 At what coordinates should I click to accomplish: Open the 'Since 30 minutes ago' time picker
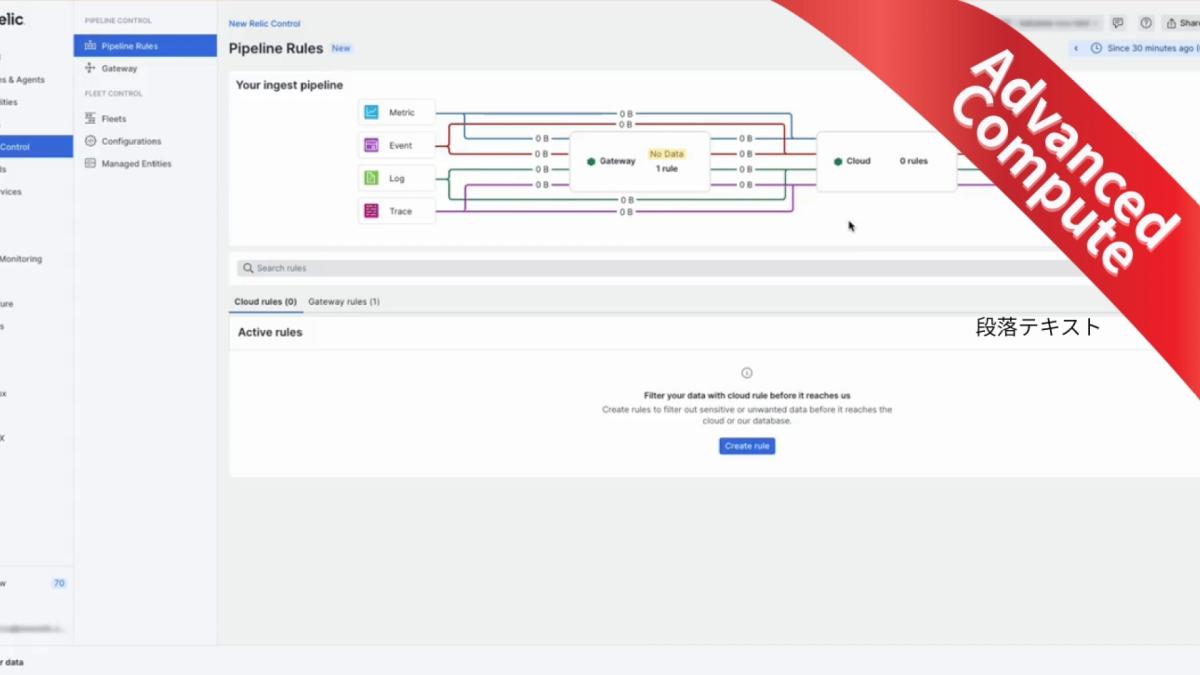pos(1145,48)
